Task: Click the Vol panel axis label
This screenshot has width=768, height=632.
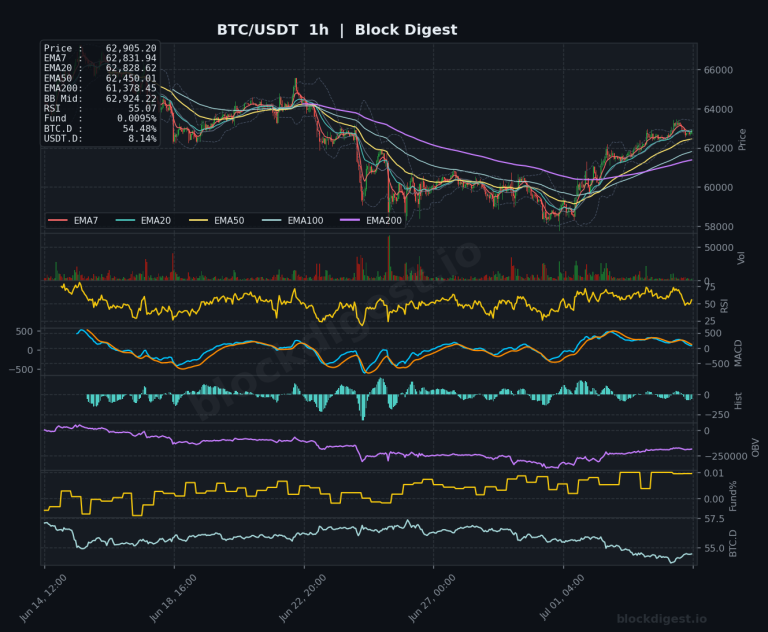Action: [x=741, y=258]
